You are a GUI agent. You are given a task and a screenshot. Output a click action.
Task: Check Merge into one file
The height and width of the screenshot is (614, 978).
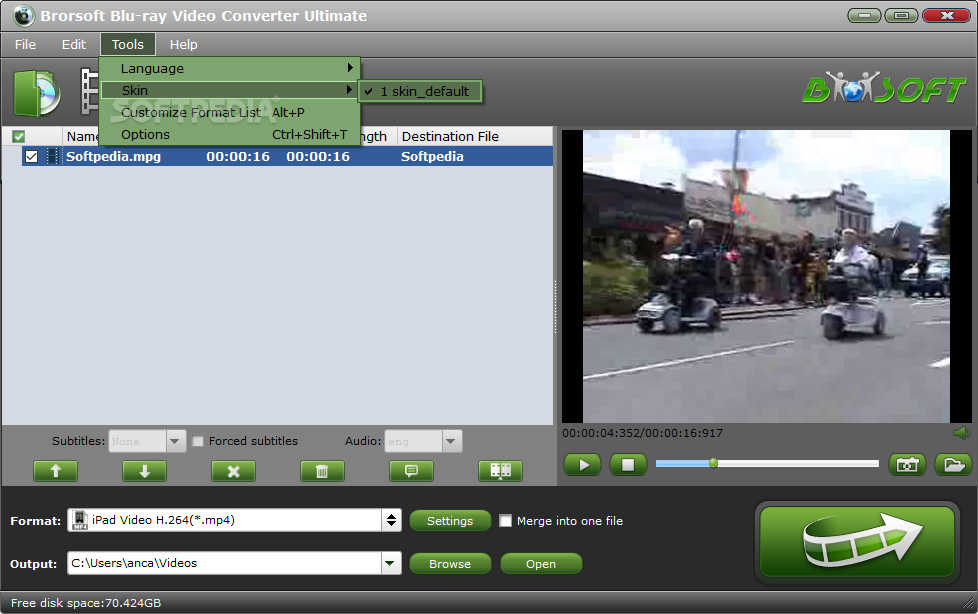(x=505, y=520)
